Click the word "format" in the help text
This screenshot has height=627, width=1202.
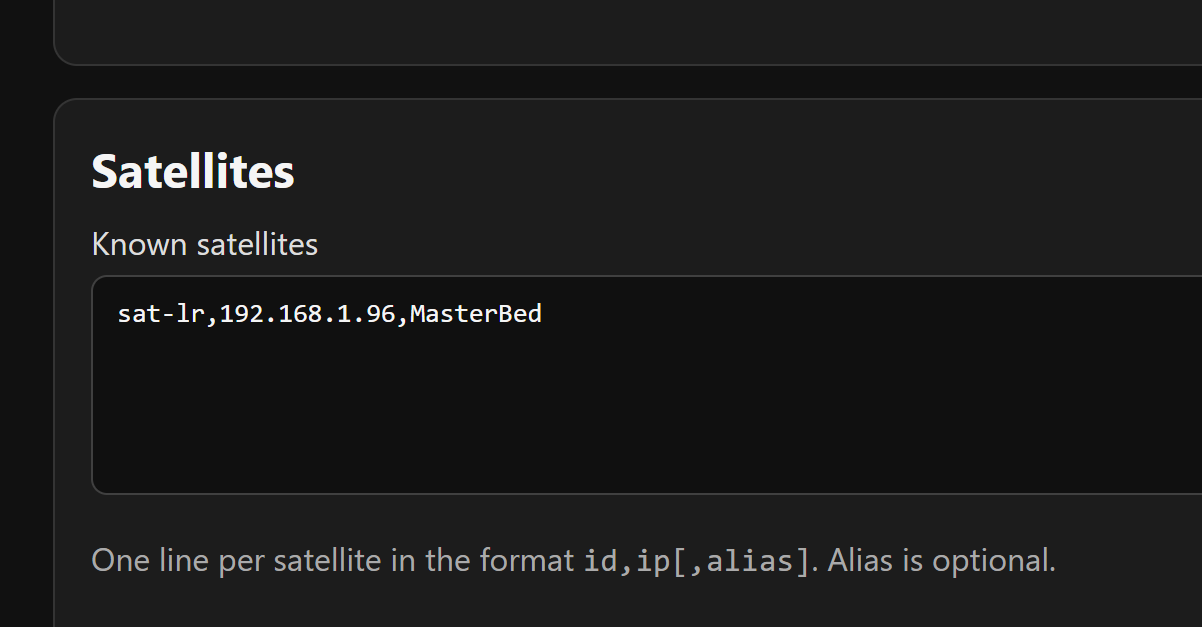pyautogui.click(x=527, y=560)
